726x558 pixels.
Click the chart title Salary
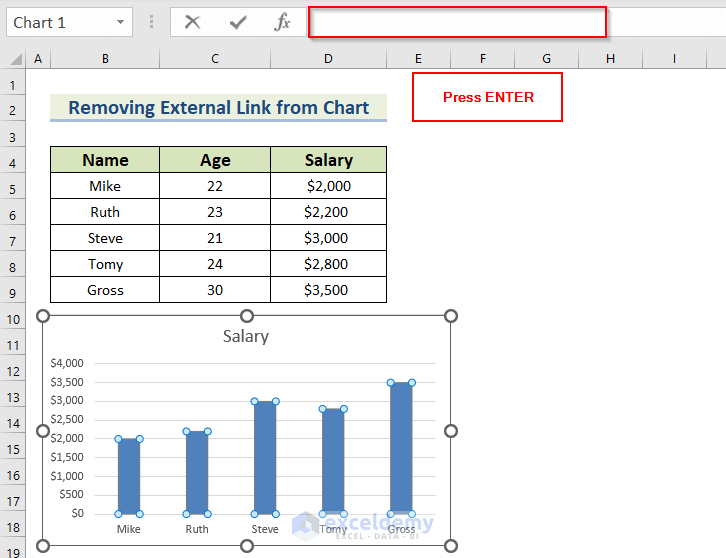pos(246,336)
